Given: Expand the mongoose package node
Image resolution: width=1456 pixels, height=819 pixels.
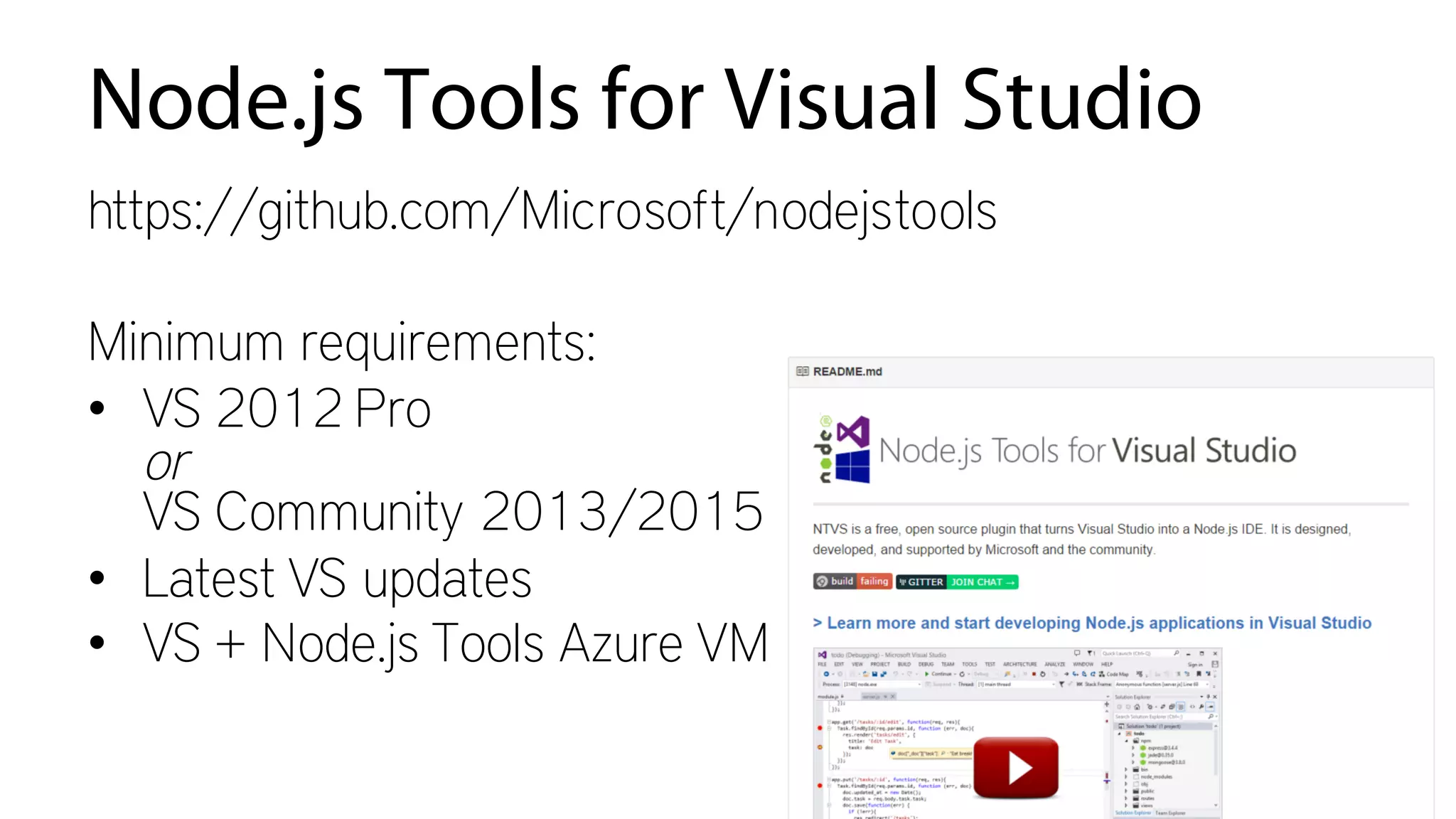Looking at the screenshot, I should click(x=1133, y=762).
